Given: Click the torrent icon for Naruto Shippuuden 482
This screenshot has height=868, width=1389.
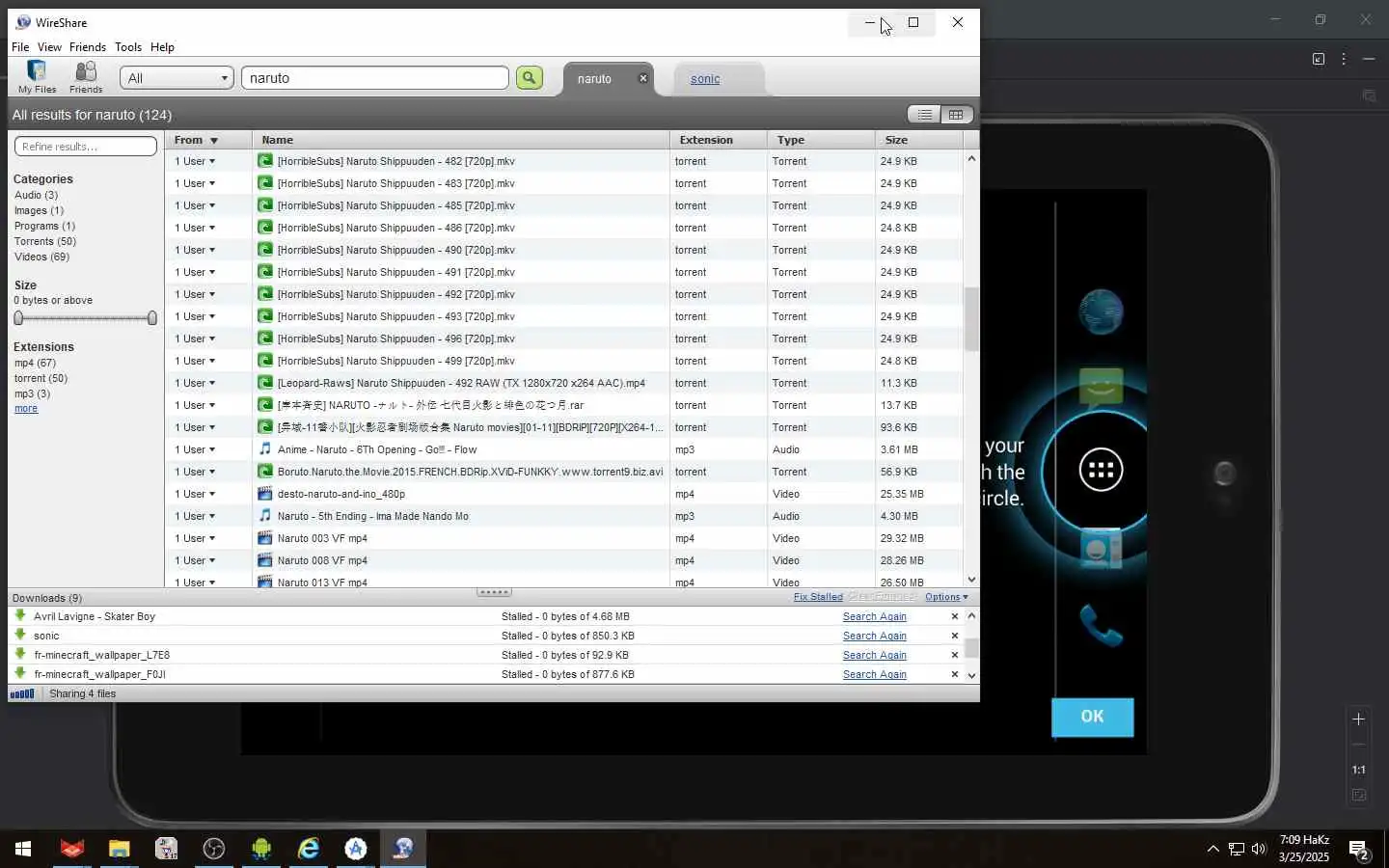Looking at the screenshot, I should pos(265,161).
